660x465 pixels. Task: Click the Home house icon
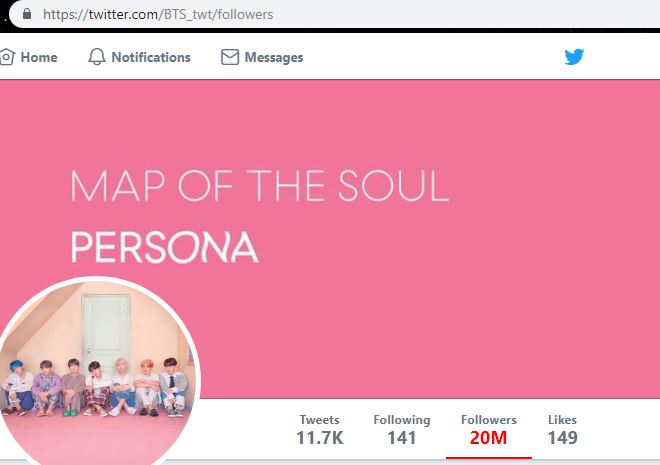pos(7,57)
